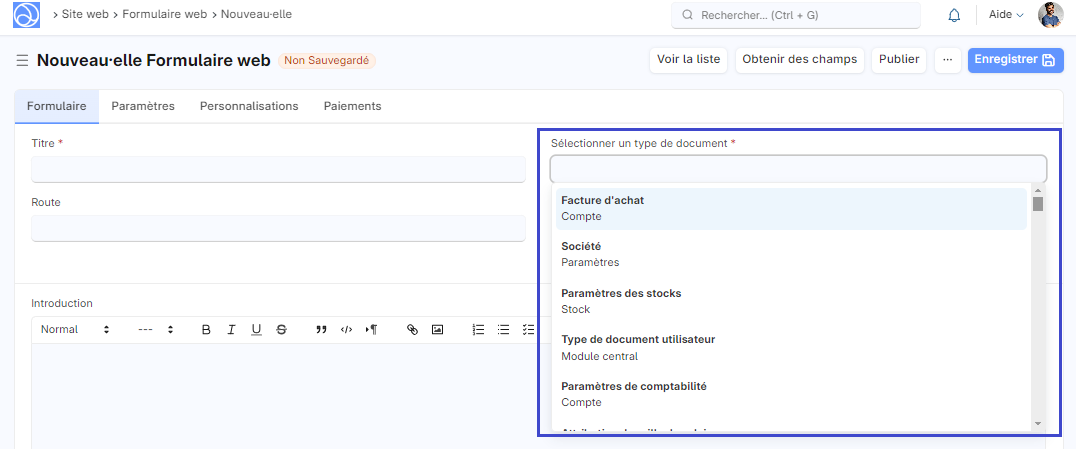Choose Type de document utilisateur option
Viewport: 1076px width, 449px height.
pos(791,347)
